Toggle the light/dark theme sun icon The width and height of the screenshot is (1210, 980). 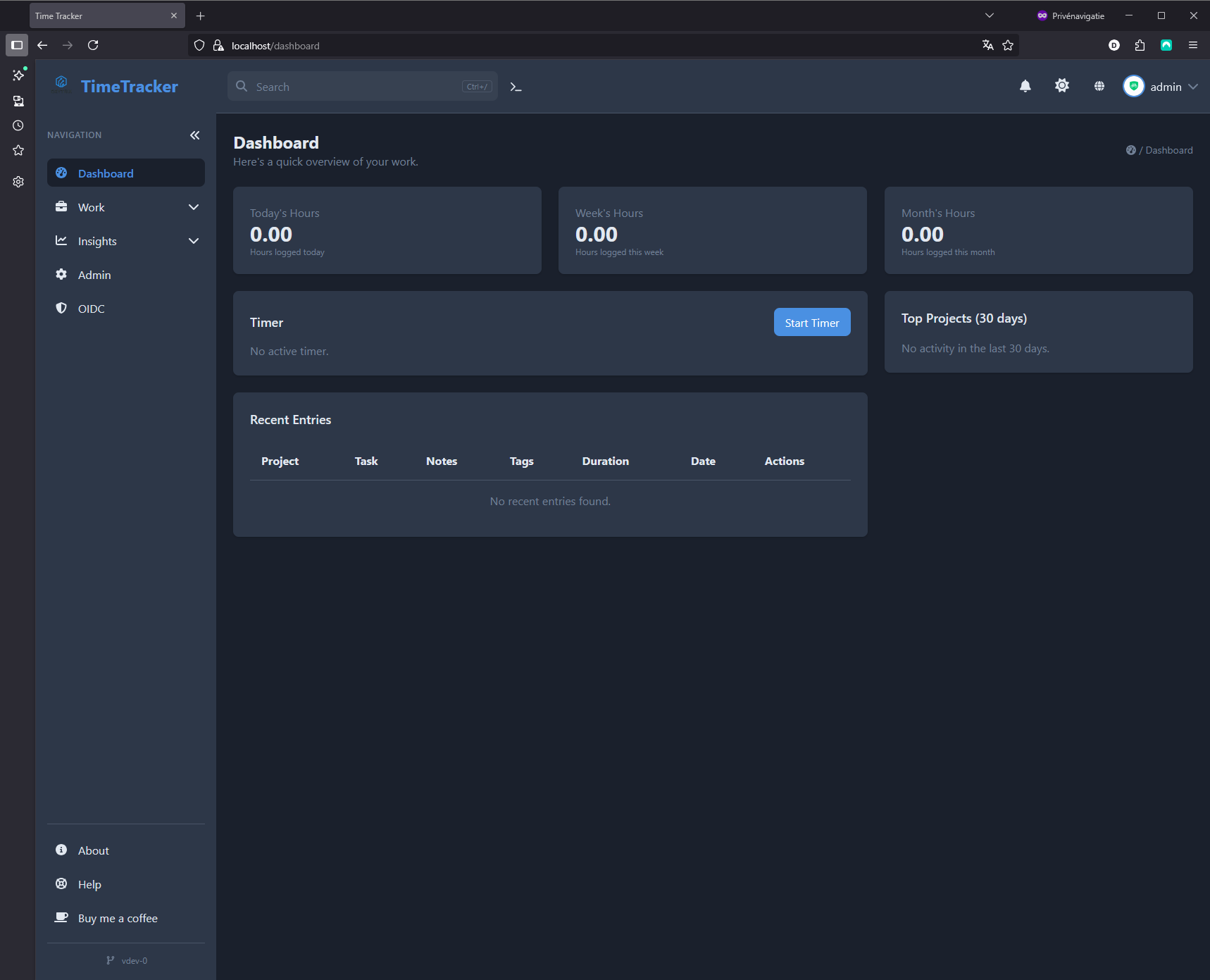click(x=1061, y=86)
